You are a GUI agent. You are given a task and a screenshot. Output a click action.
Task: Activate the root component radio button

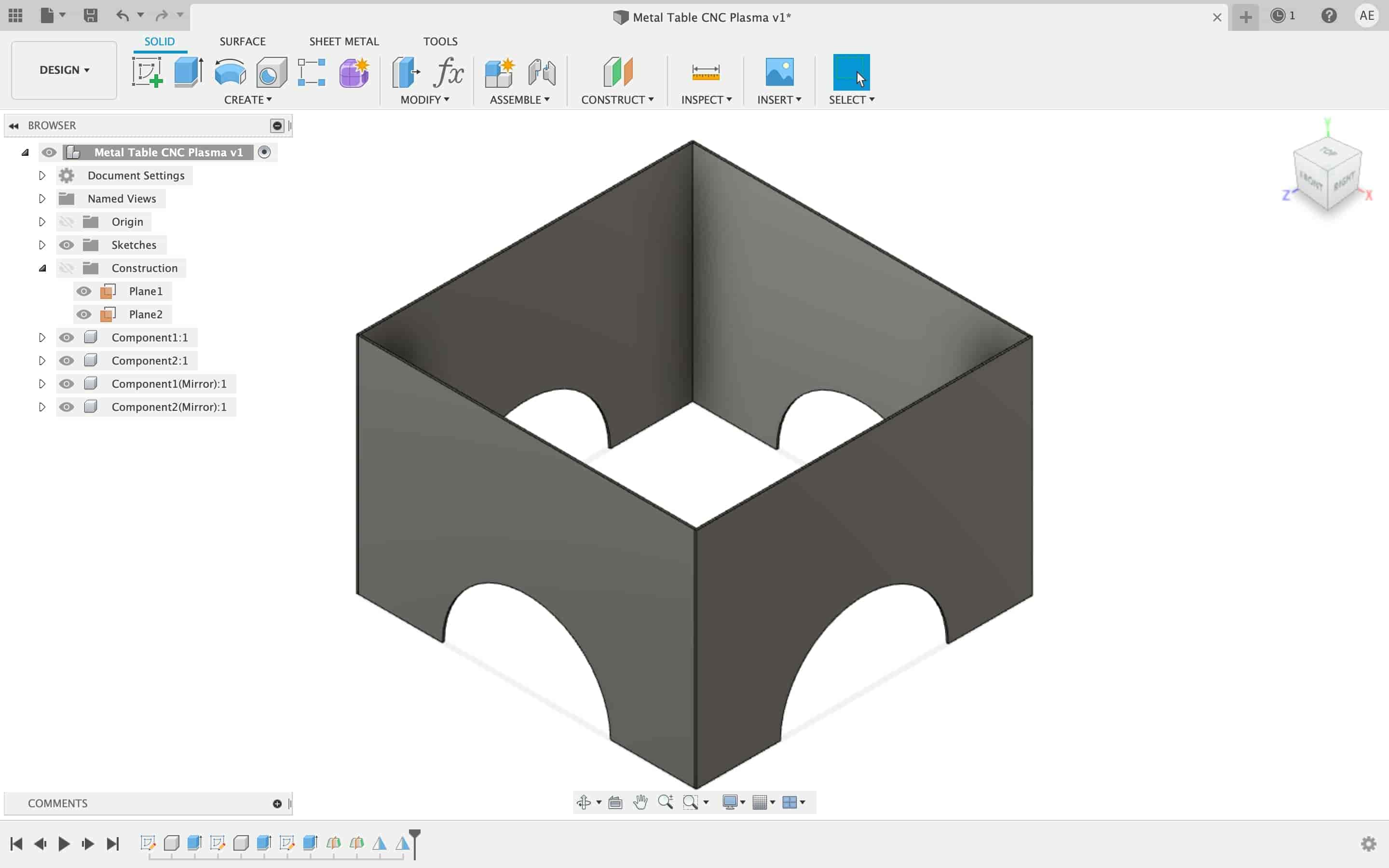tap(264, 152)
